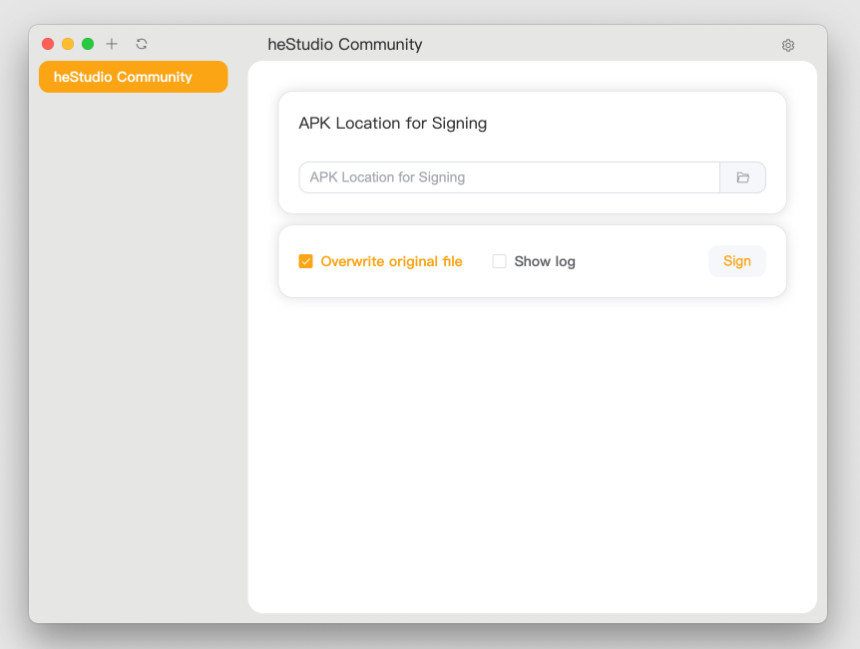Uncheck the Overwrite original file checkbox
Screen dimensions: 860x649
(x=306, y=262)
